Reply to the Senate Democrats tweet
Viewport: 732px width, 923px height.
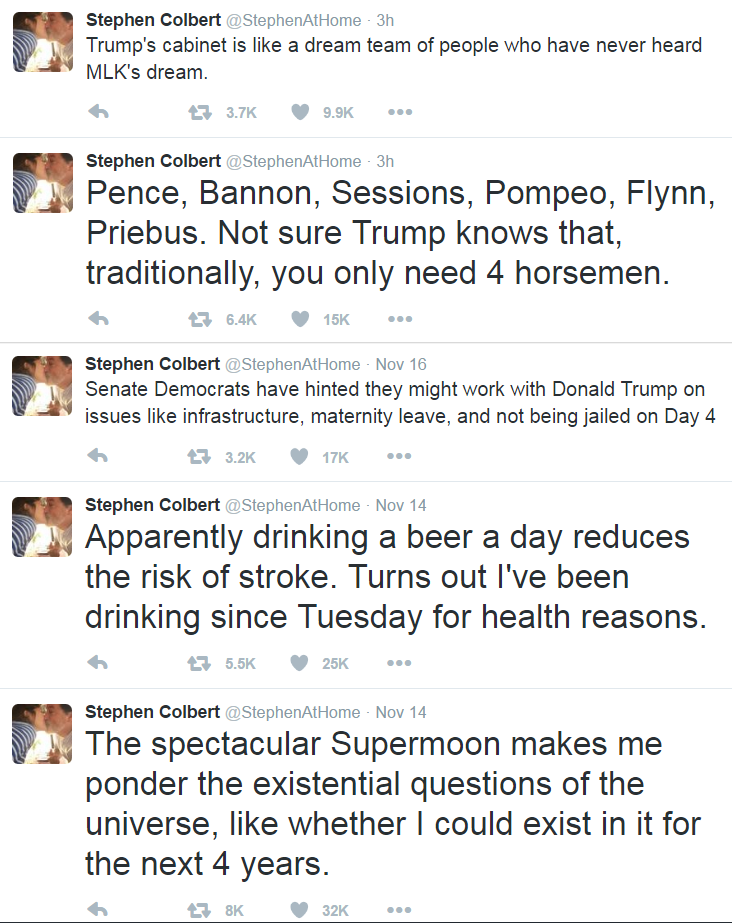click(x=98, y=457)
